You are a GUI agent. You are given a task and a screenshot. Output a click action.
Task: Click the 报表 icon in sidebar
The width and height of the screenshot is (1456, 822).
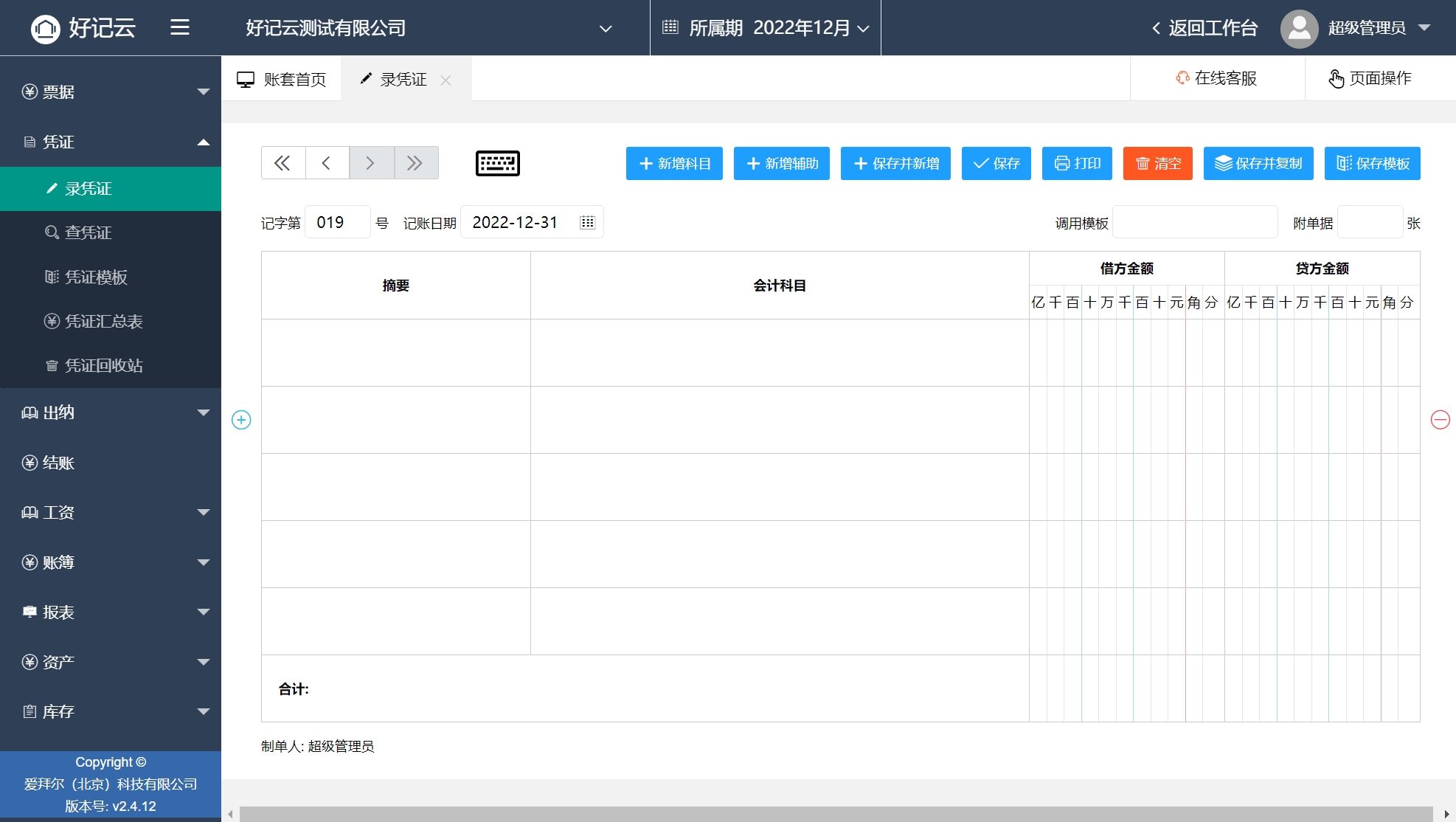tap(30, 612)
